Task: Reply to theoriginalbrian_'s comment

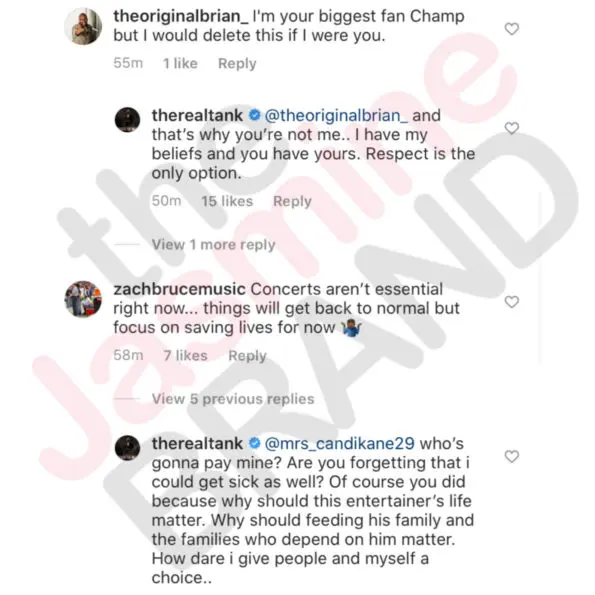Action: pyautogui.click(x=237, y=63)
